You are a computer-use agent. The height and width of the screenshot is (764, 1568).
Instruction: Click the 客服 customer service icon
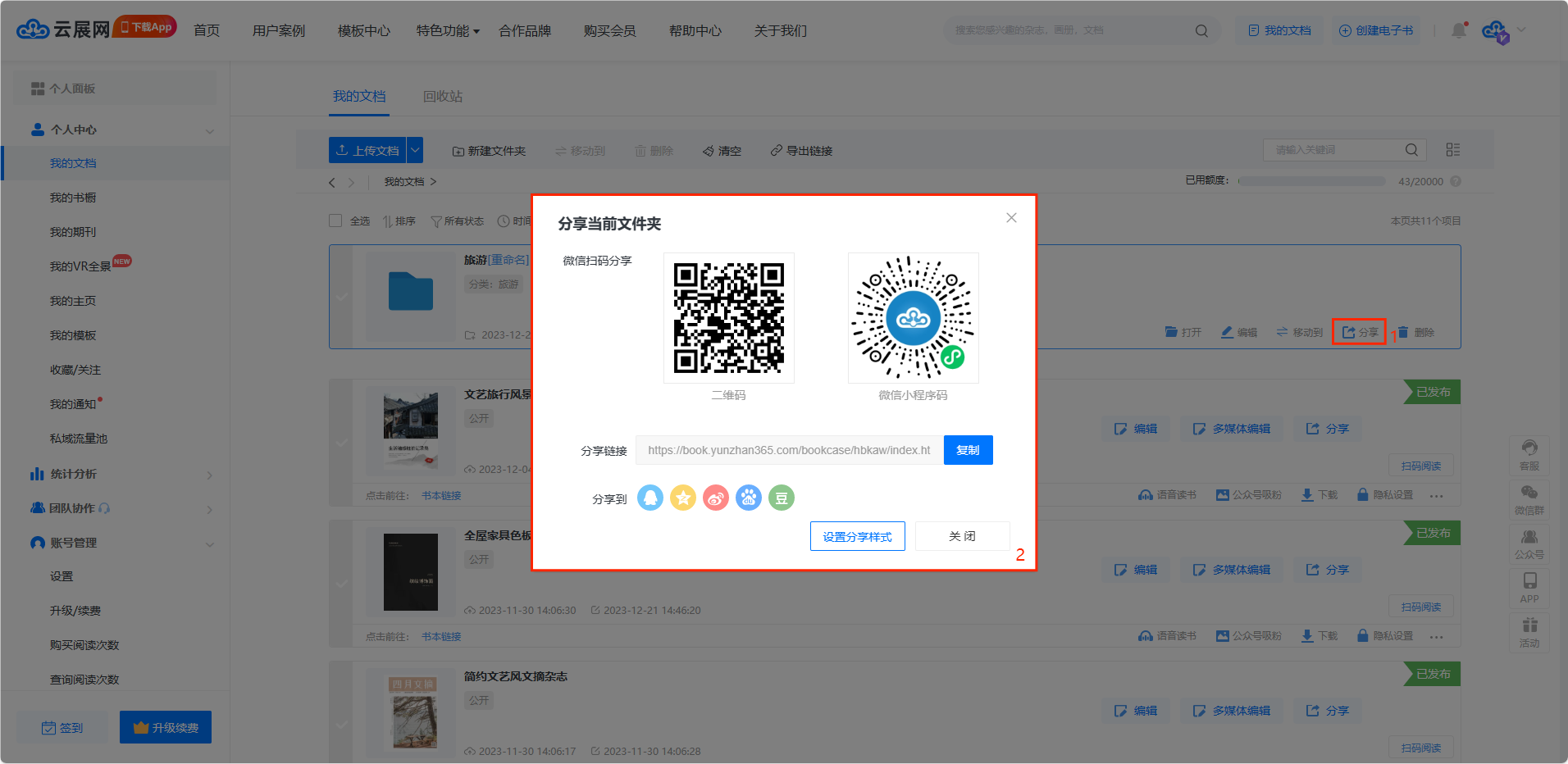coord(1529,454)
